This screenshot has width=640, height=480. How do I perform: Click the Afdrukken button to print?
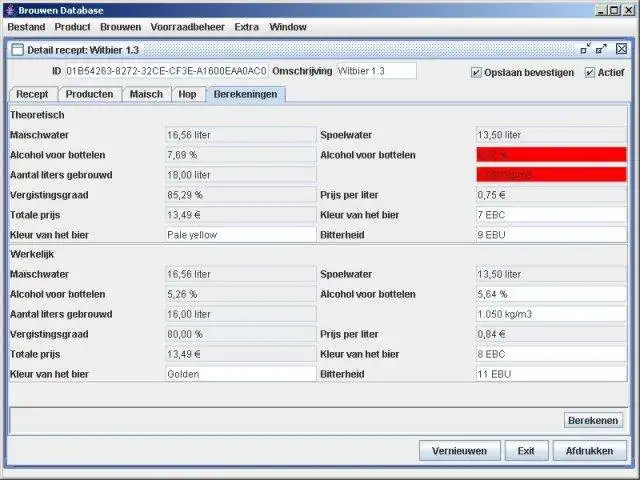(589, 451)
